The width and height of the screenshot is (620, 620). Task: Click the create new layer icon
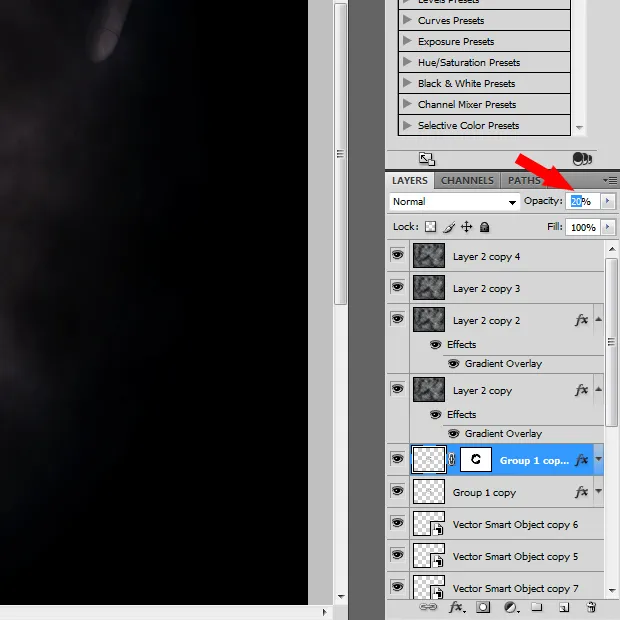click(564, 607)
